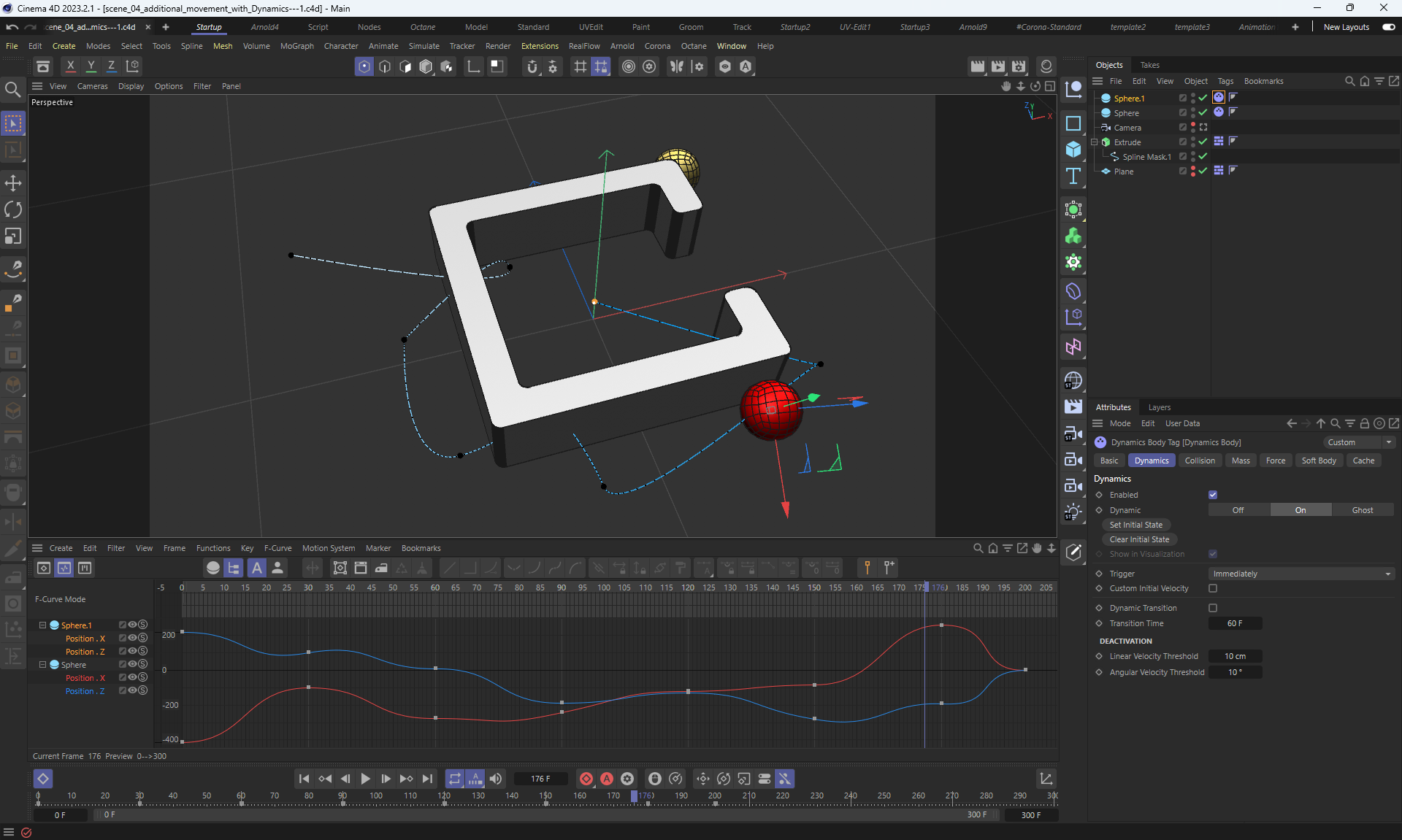
Task: Collapse the Extrude object hierarchy
Action: 1095,142
